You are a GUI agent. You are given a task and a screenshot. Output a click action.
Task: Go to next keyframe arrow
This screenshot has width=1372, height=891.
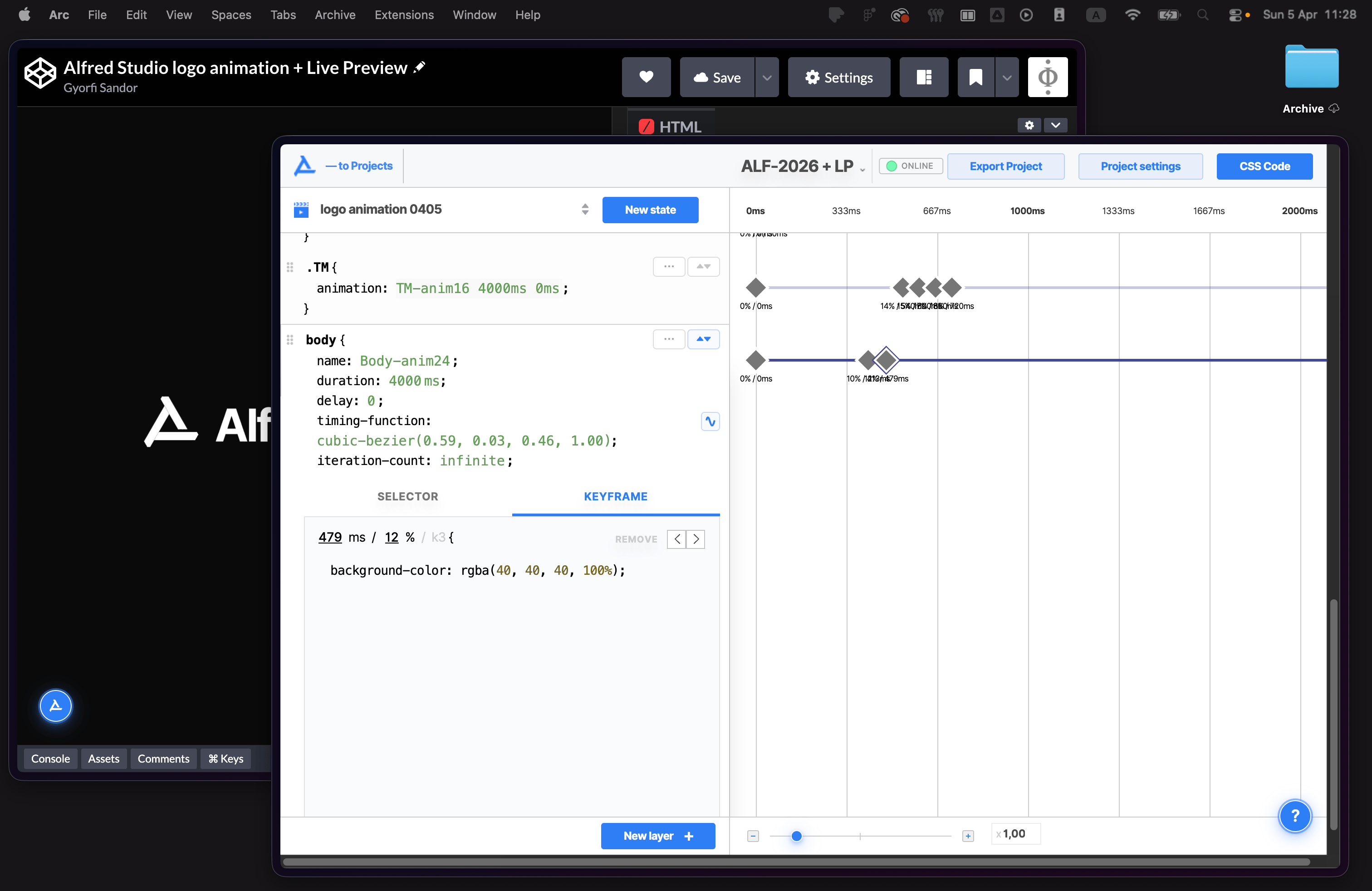(x=696, y=539)
